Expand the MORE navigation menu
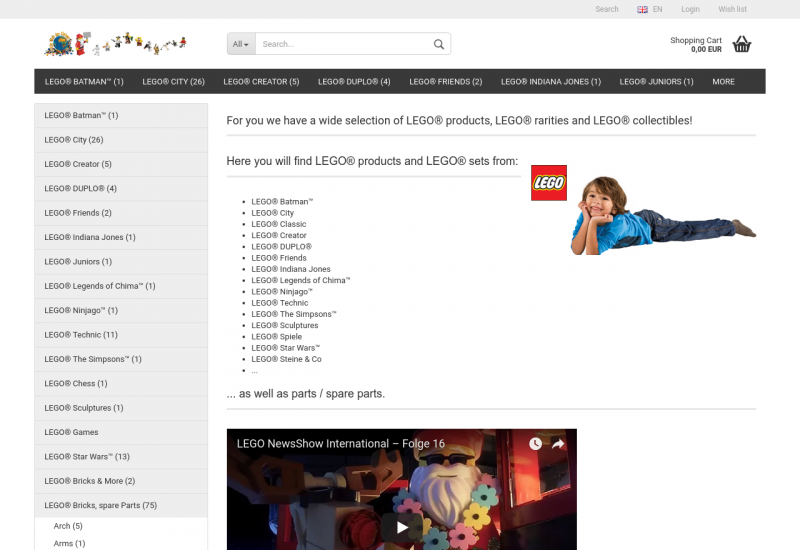The width and height of the screenshot is (800, 550). (x=723, y=82)
